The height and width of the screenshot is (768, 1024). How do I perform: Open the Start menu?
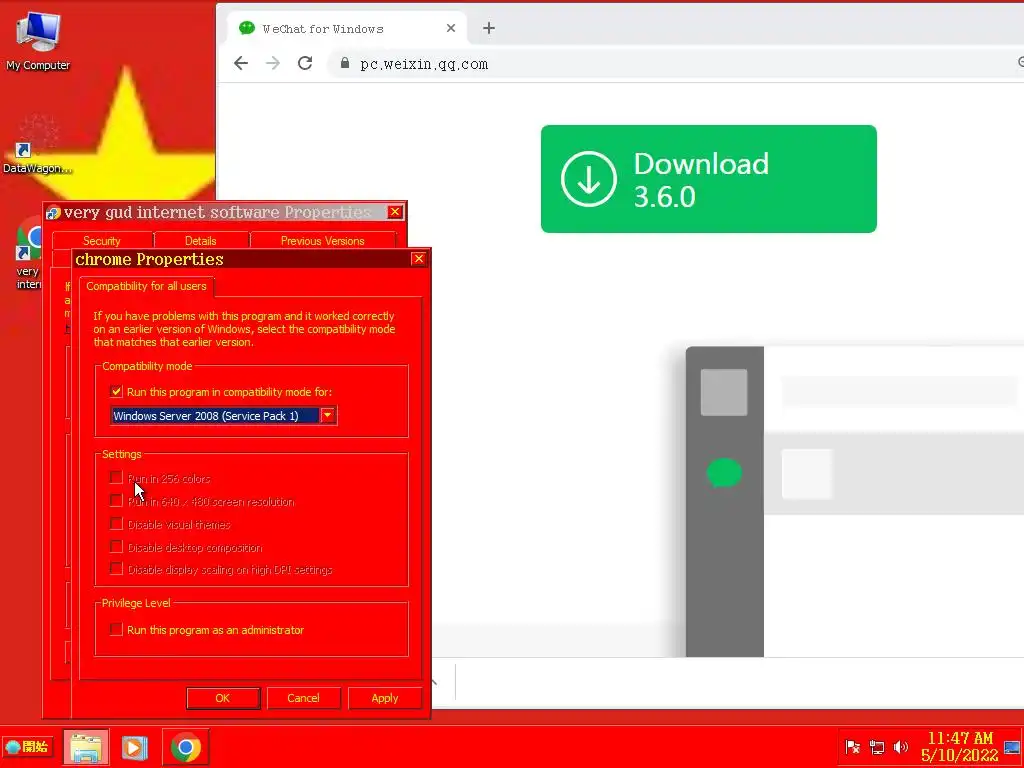tap(27, 746)
